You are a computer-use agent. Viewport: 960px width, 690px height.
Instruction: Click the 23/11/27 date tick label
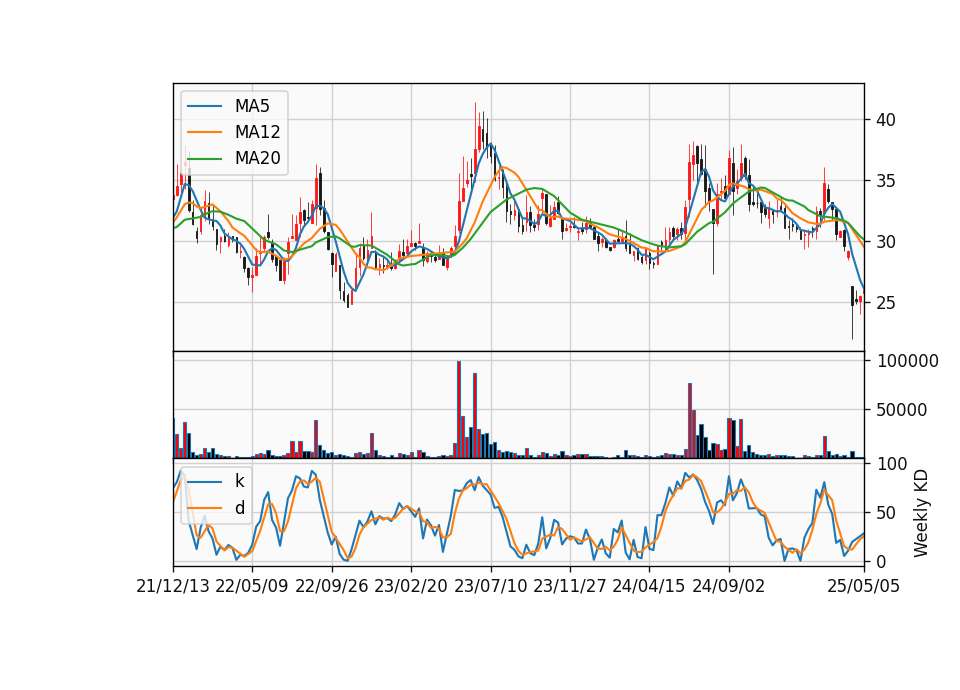[570, 586]
